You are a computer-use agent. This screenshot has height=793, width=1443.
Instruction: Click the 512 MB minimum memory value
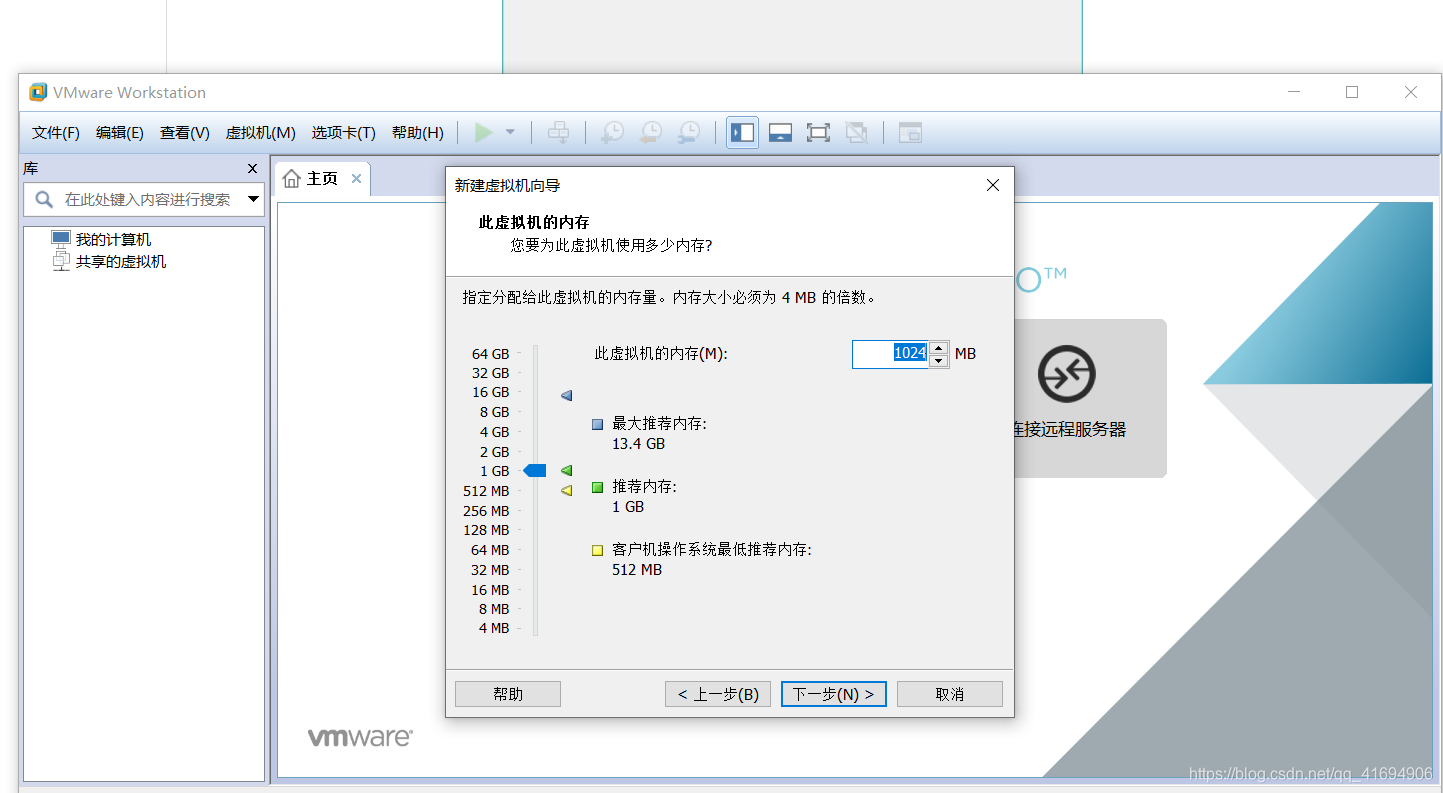pos(637,570)
